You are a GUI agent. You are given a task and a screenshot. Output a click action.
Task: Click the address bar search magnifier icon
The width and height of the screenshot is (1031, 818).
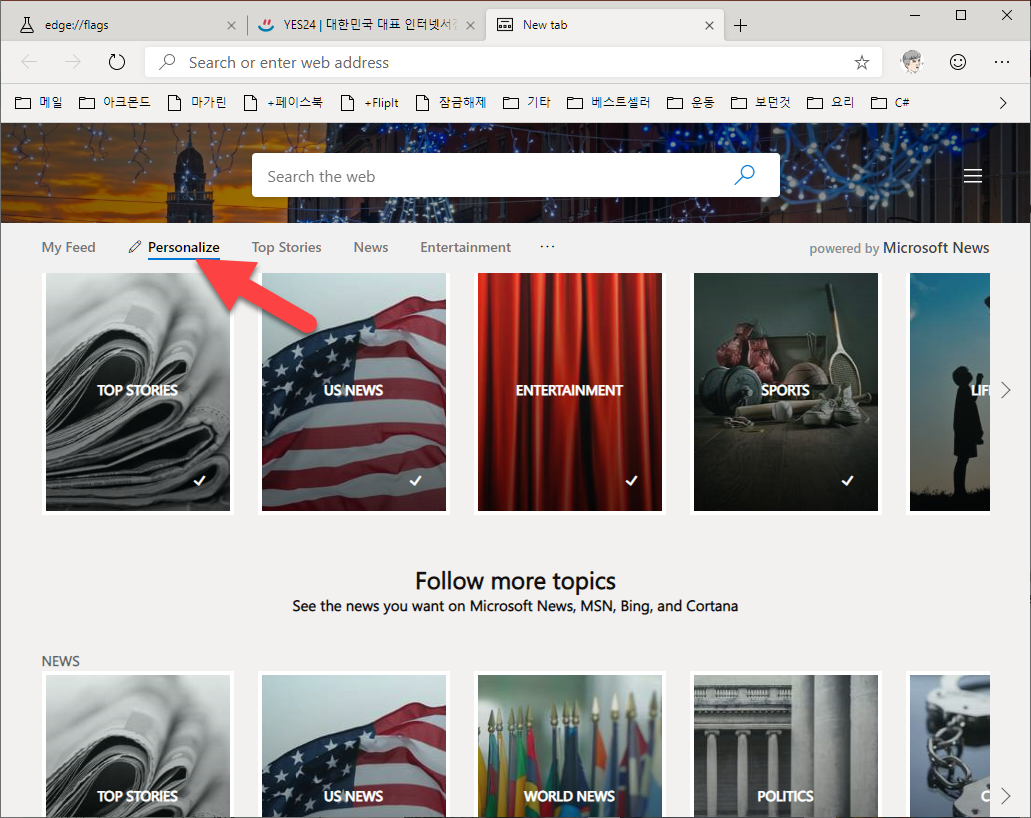point(168,62)
